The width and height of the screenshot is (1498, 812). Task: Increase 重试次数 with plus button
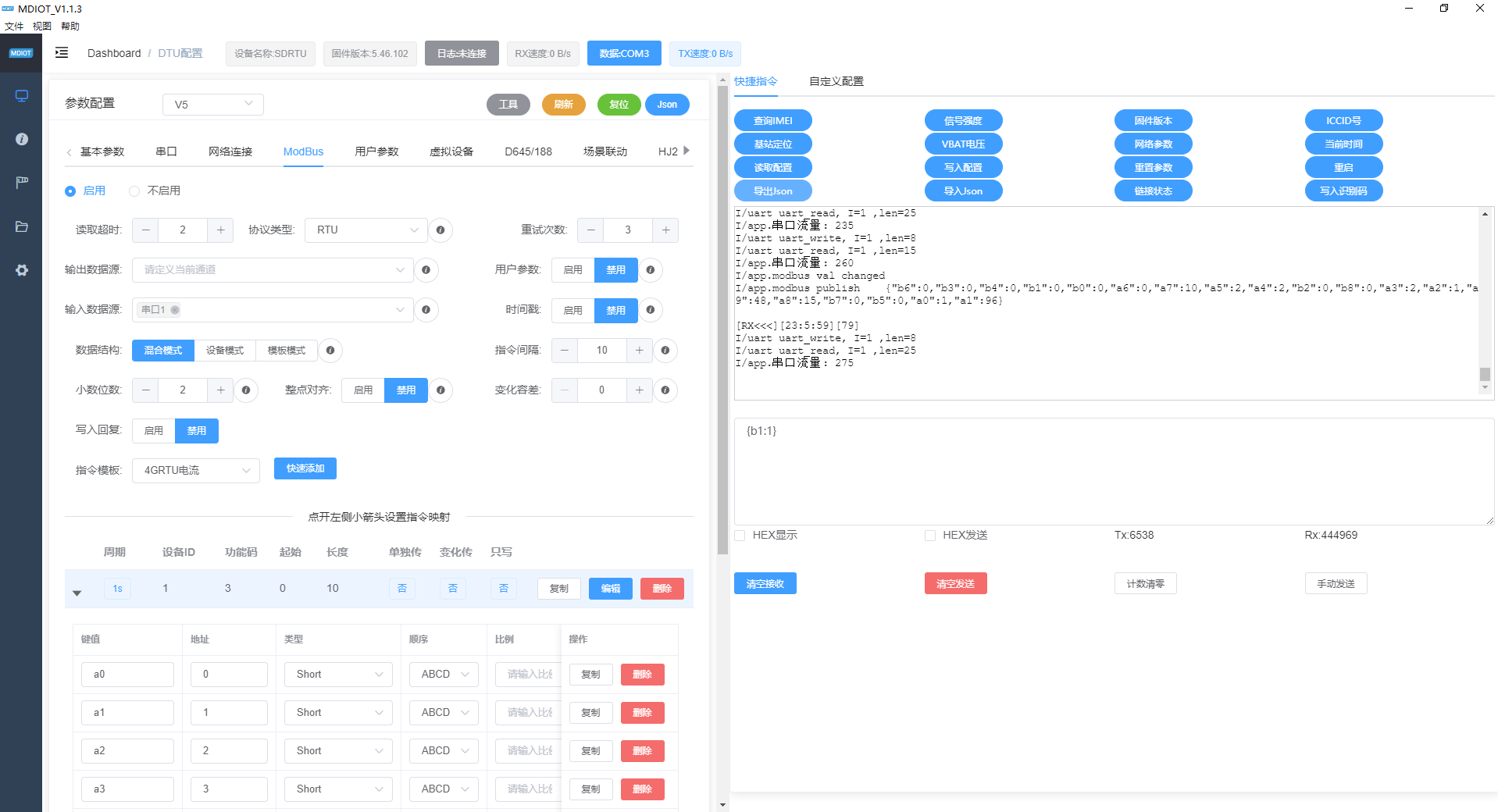tap(665, 230)
